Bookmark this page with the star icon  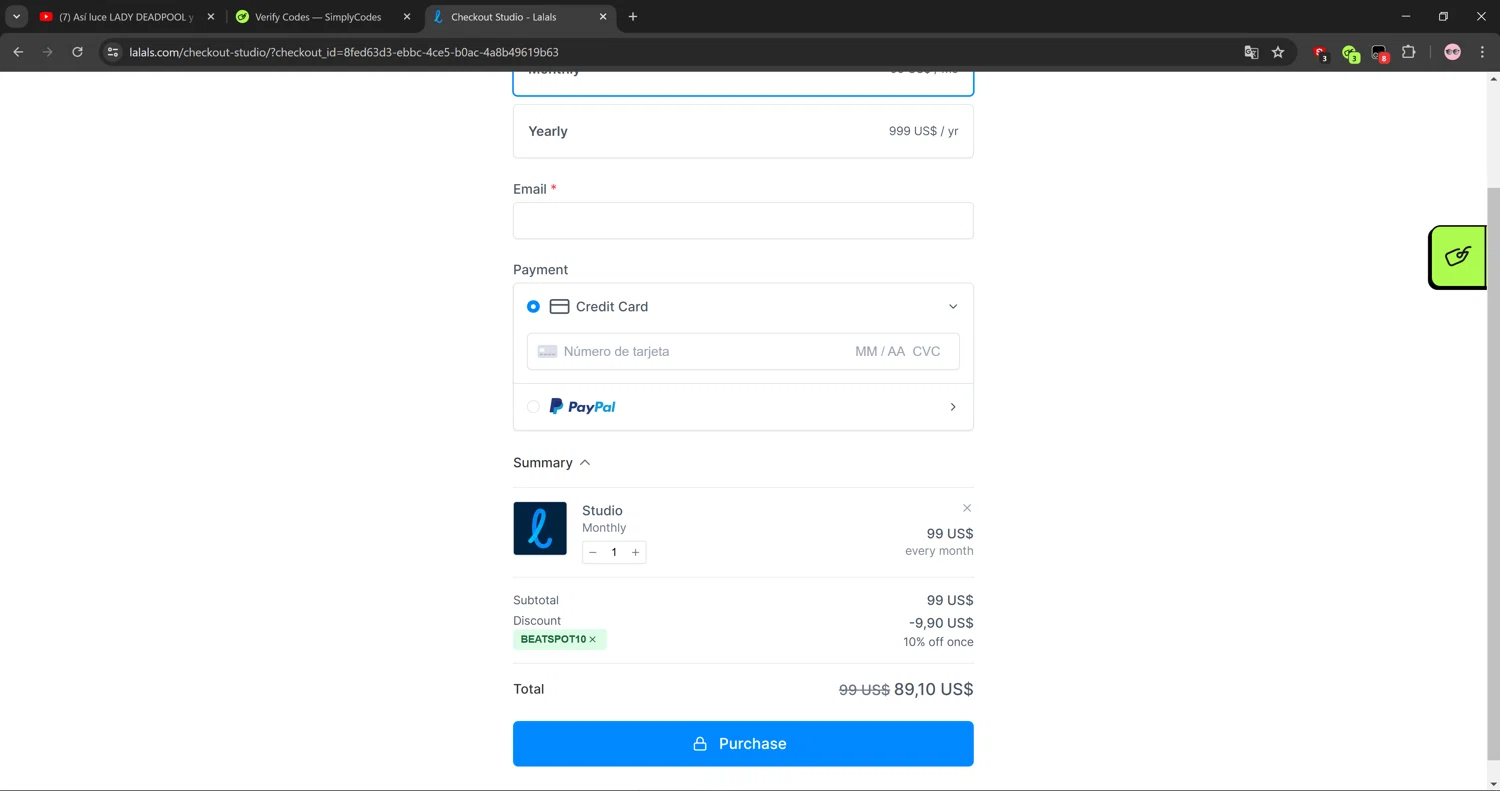(1278, 52)
